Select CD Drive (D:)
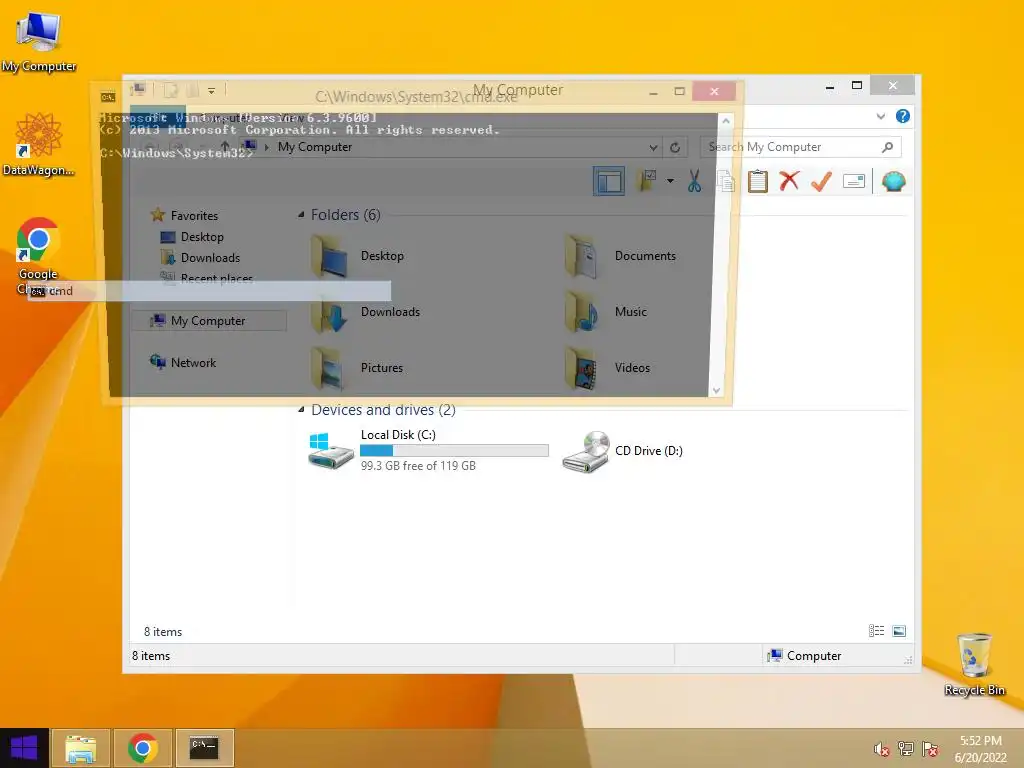 (622, 451)
